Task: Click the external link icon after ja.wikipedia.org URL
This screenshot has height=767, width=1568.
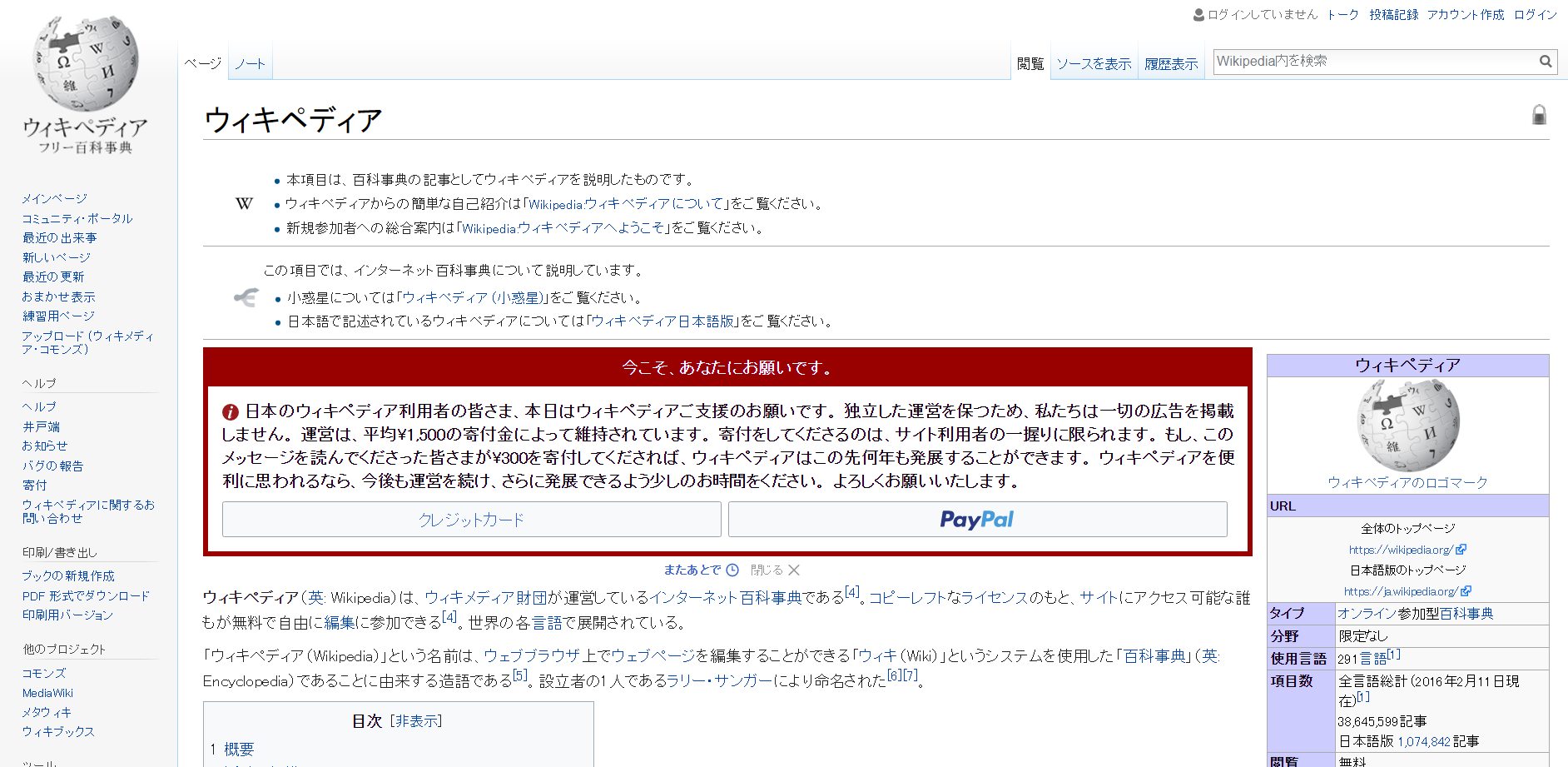Action: pyautogui.click(x=1466, y=591)
